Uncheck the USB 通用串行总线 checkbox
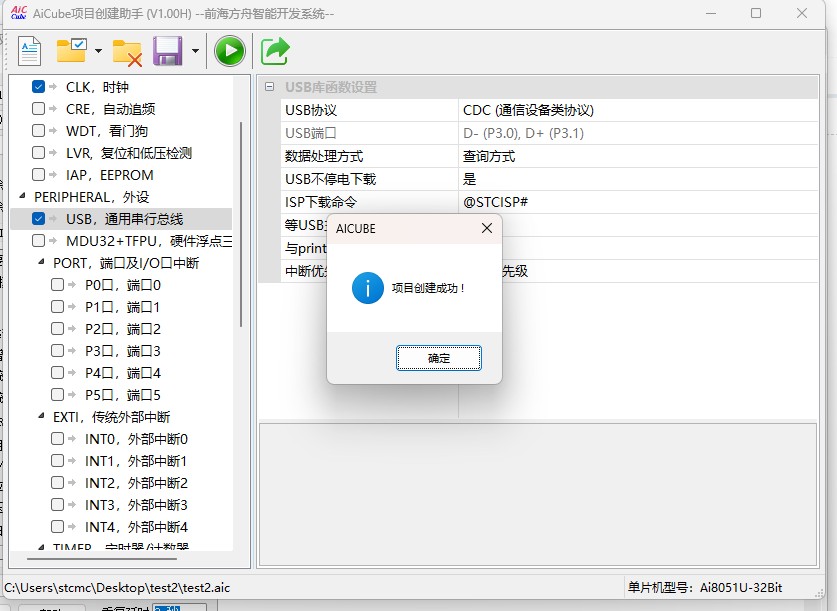 pos(38,219)
